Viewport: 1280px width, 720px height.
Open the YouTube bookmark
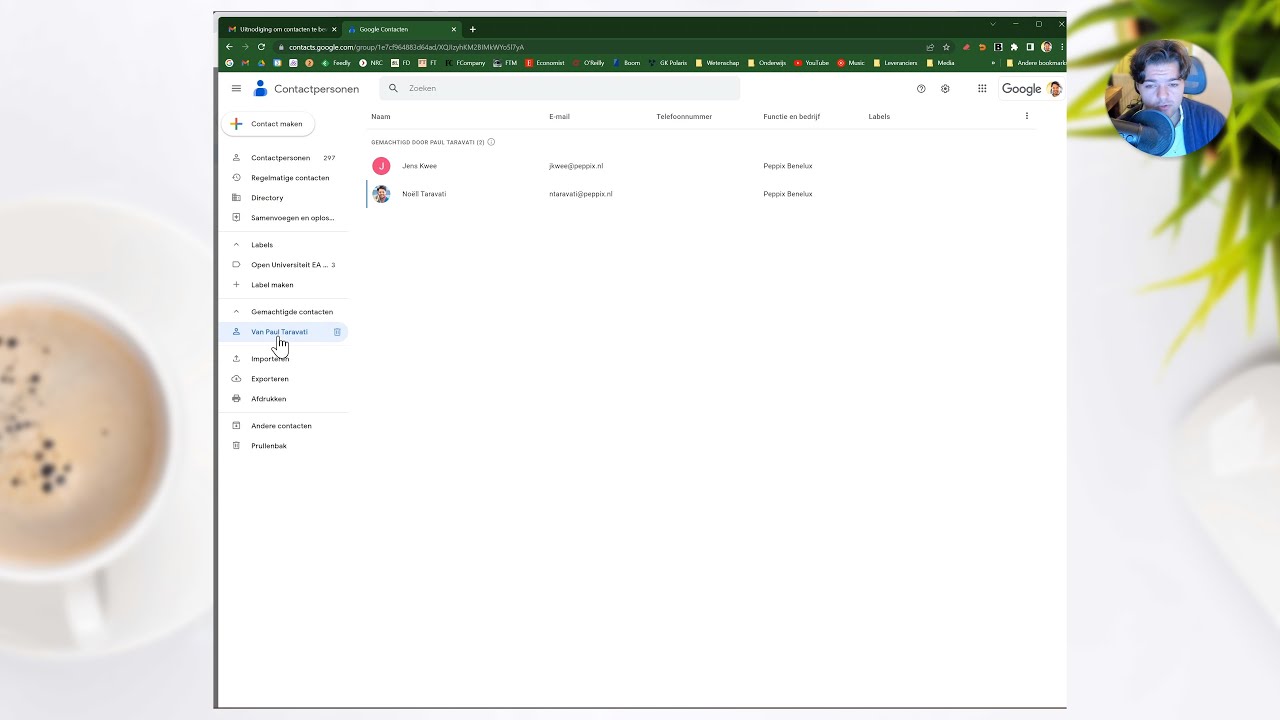coord(811,63)
